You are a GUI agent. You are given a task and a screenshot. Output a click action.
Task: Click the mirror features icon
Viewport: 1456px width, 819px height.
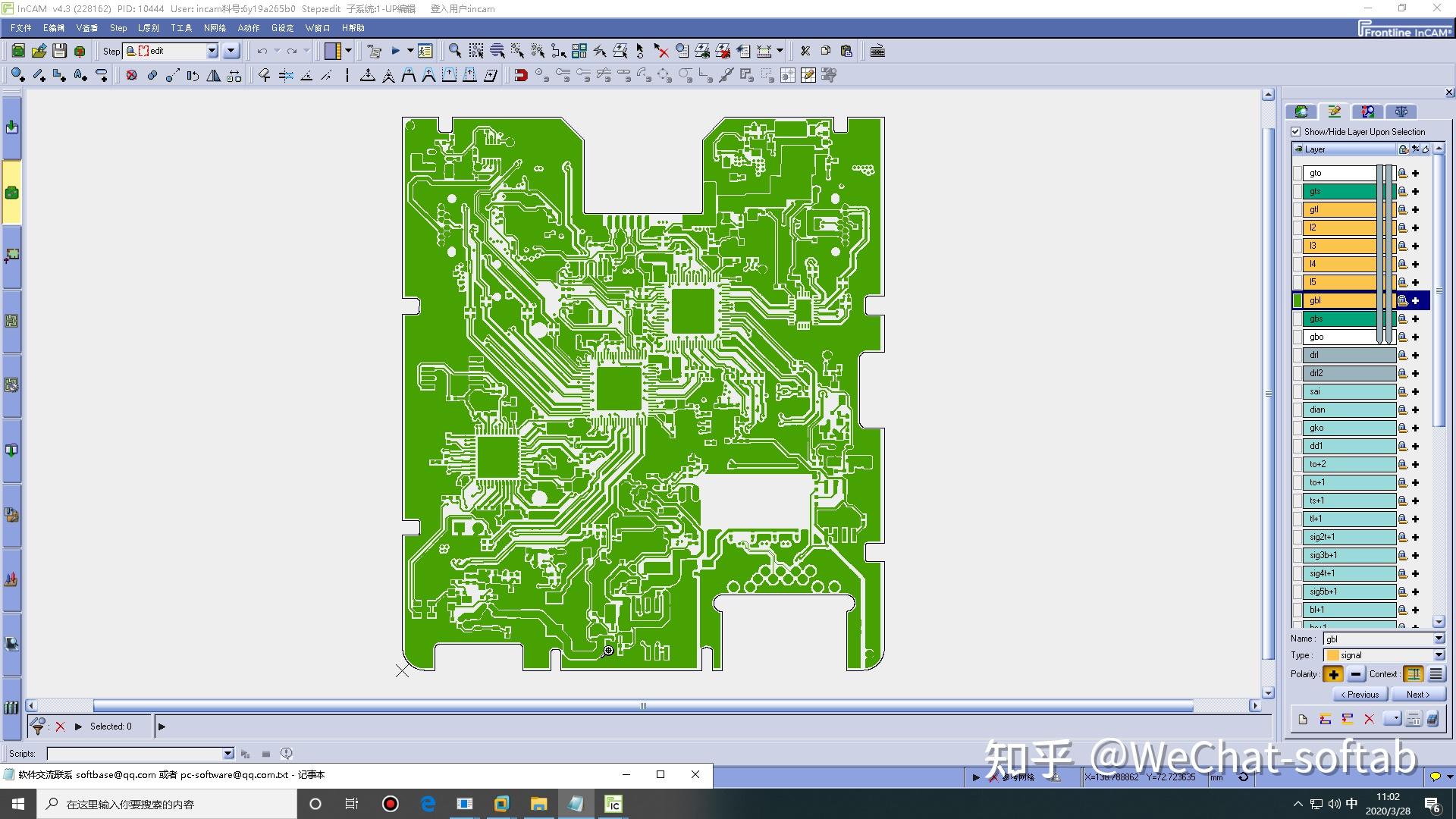(x=214, y=75)
